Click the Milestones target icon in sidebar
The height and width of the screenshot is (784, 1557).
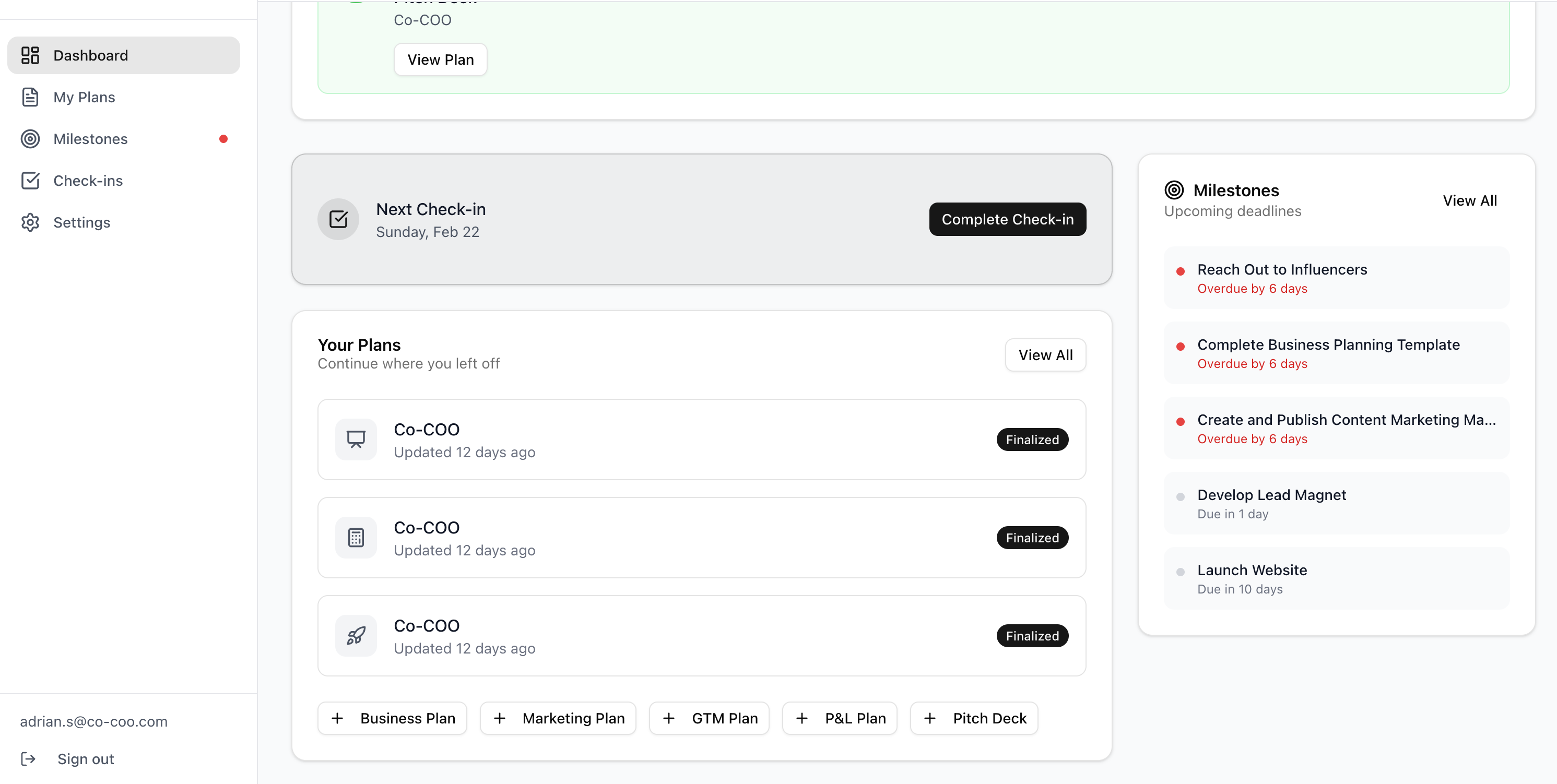31,139
